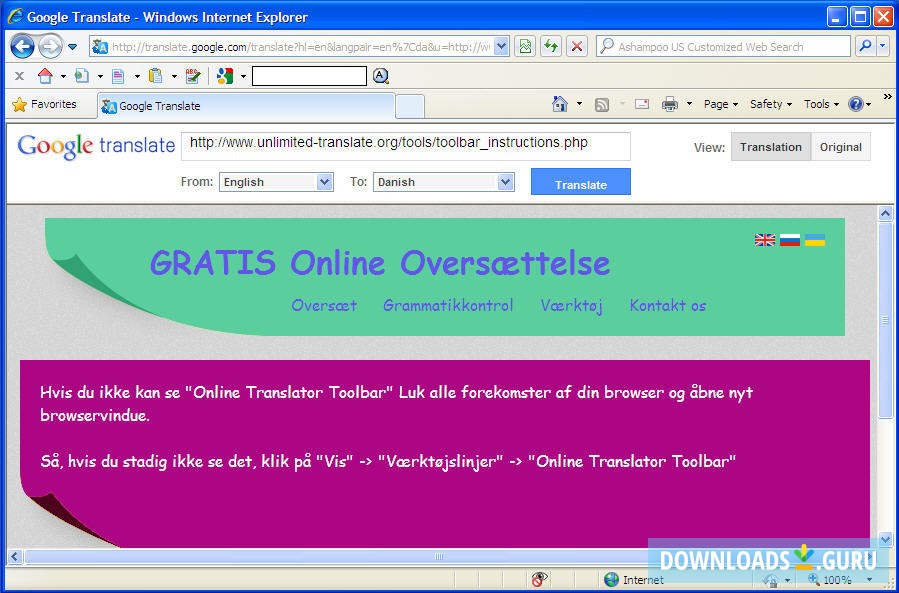899x593 pixels.
Task: Click the horizontal scrollbar thumb
Action: [x=439, y=556]
